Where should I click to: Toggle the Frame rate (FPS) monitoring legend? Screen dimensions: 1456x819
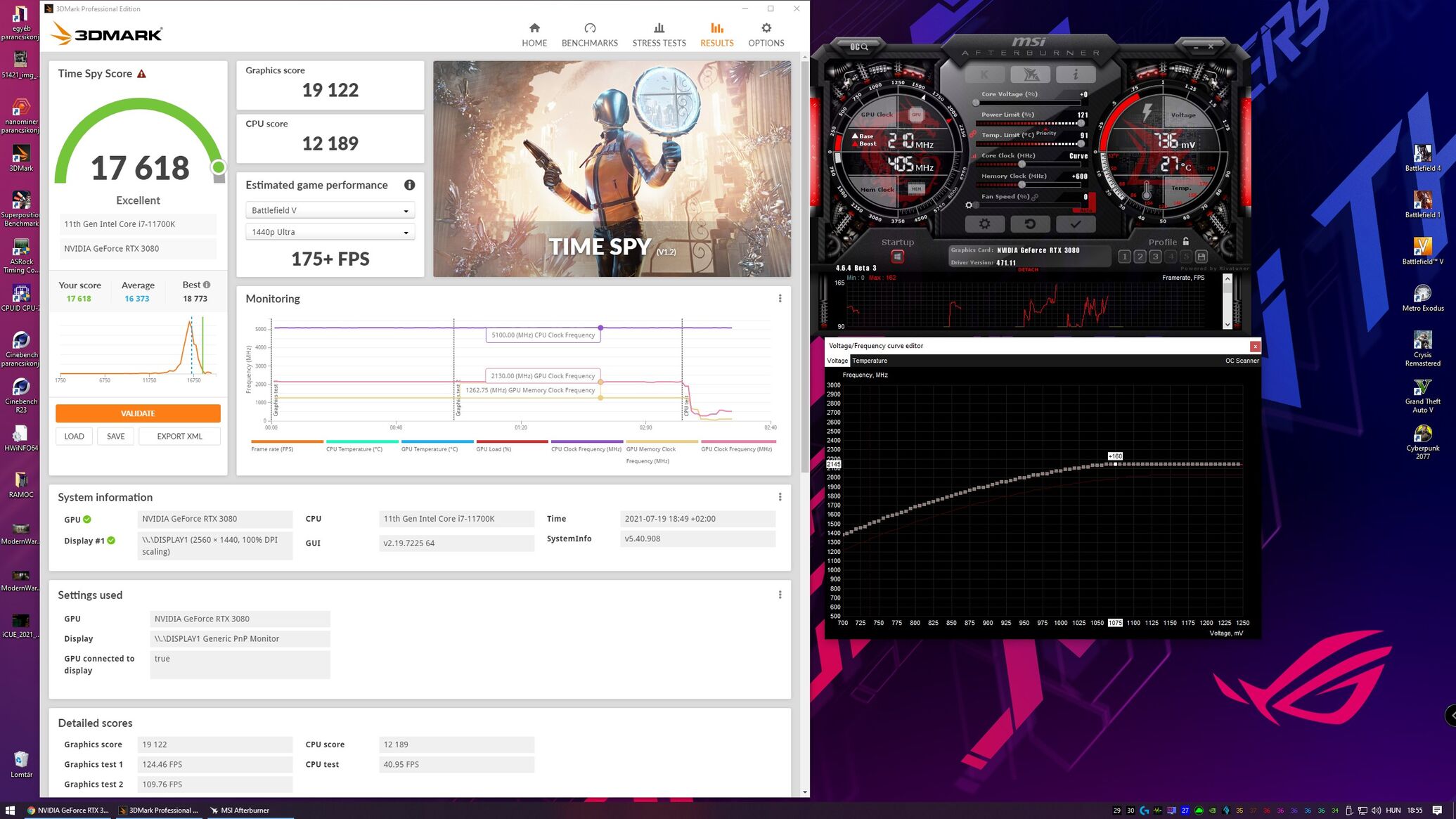[287, 446]
